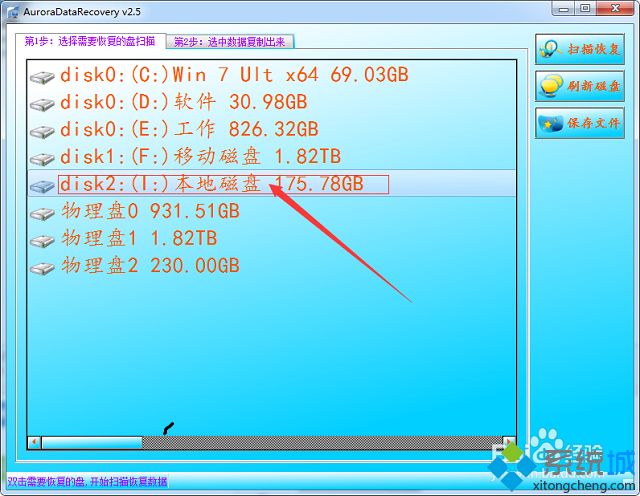Click the 刷新磁盘 button
The height and width of the screenshot is (496, 640).
tap(580, 86)
